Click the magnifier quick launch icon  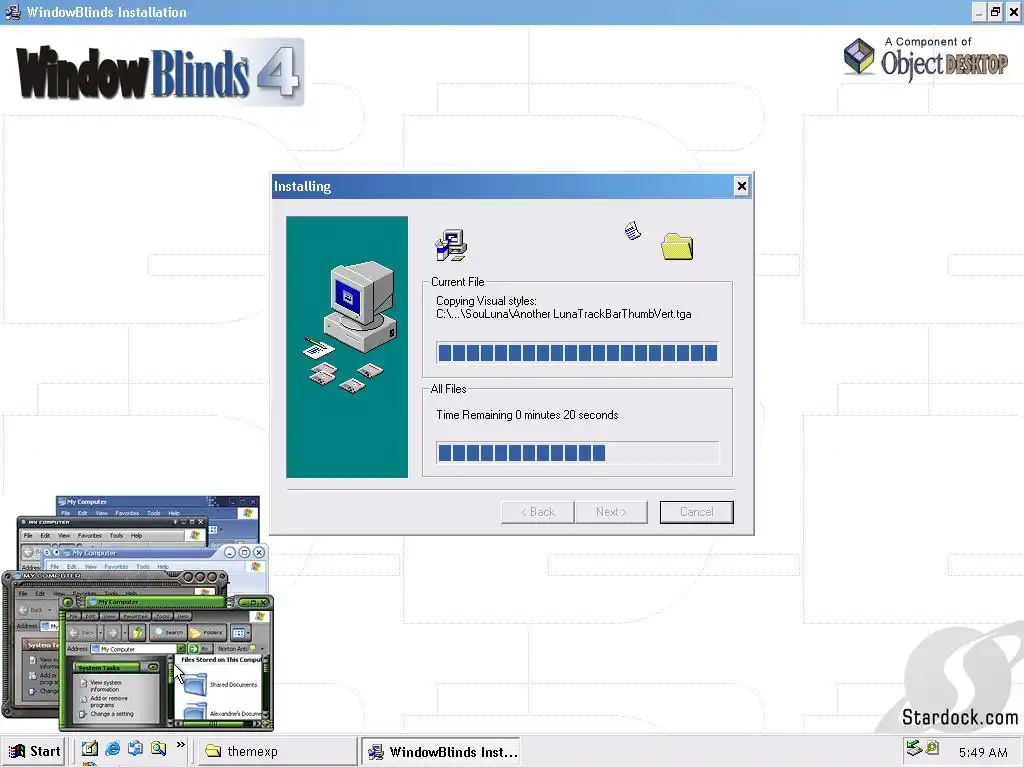coord(158,748)
